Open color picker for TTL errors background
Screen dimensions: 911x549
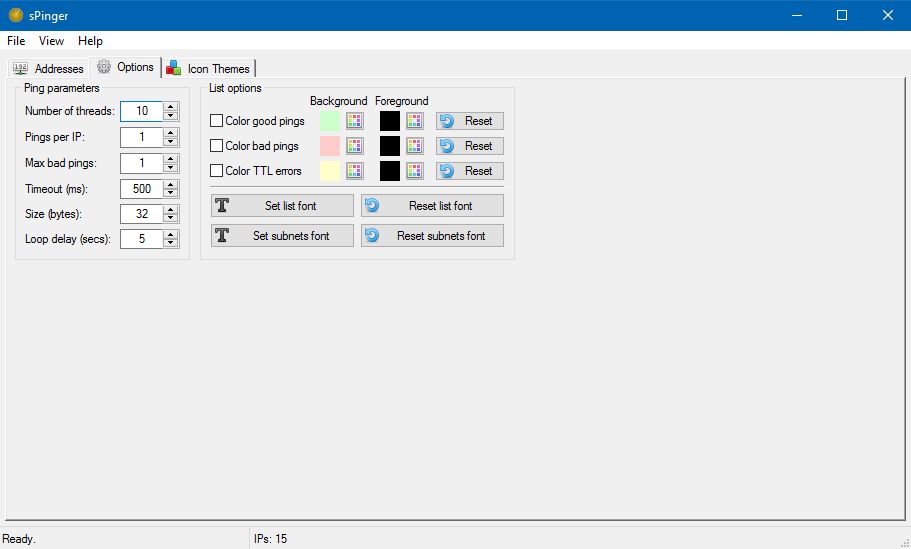[x=354, y=171]
